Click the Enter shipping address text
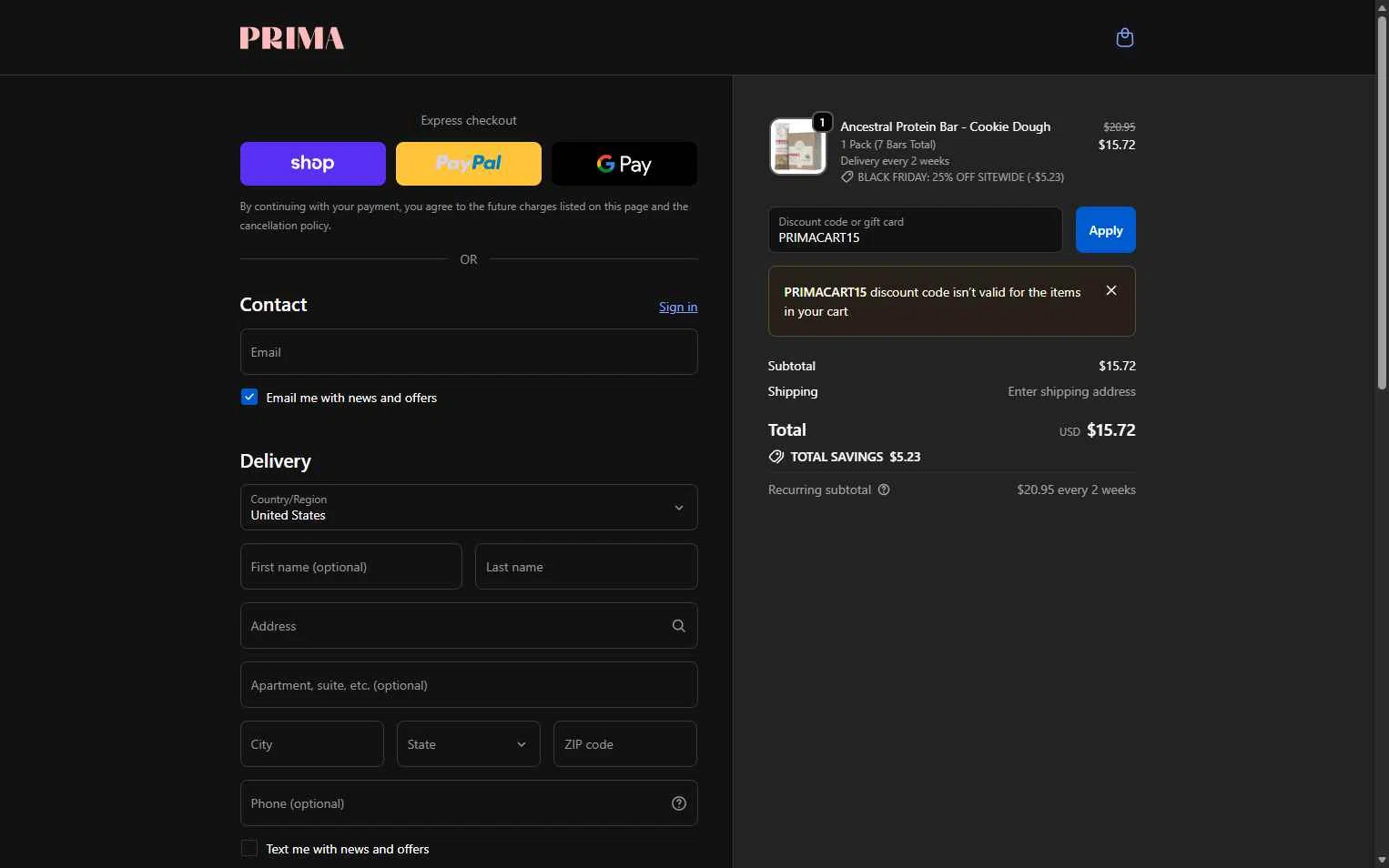Image resolution: width=1389 pixels, height=868 pixels. pyautogui.click(x=1071, y=391)
